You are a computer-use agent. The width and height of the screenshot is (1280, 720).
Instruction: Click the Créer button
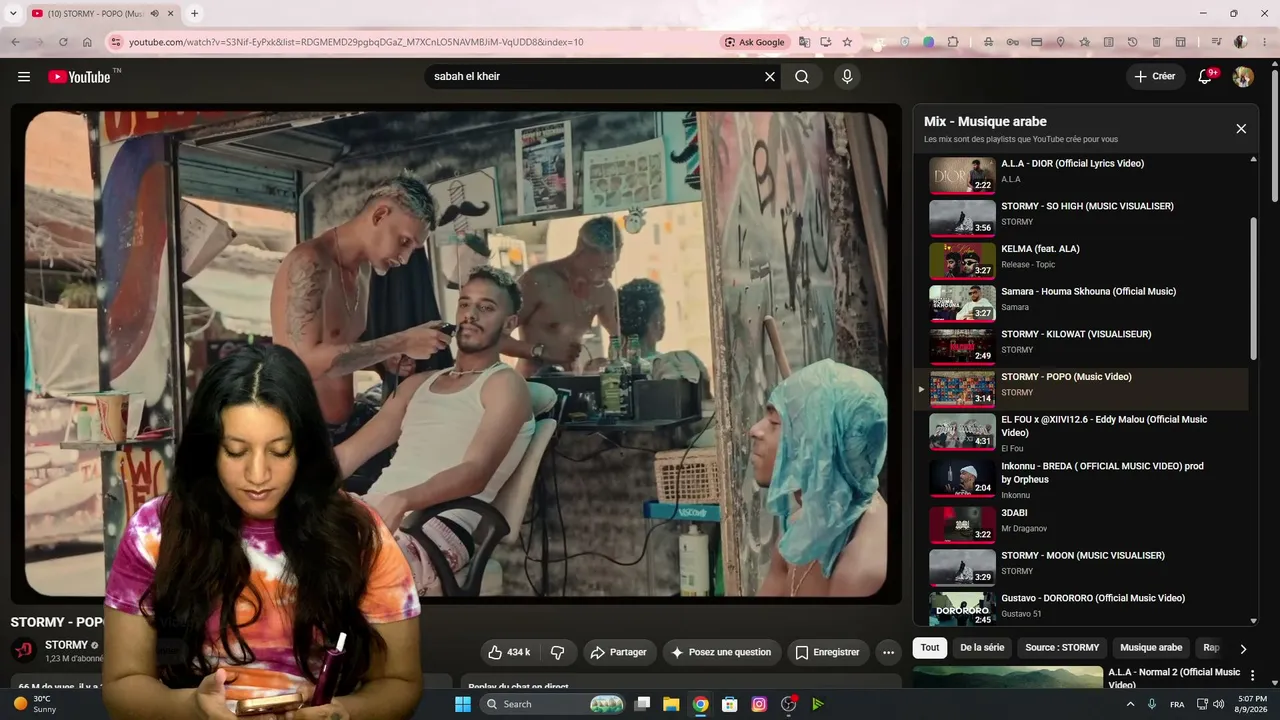[x=1156, y=77]
